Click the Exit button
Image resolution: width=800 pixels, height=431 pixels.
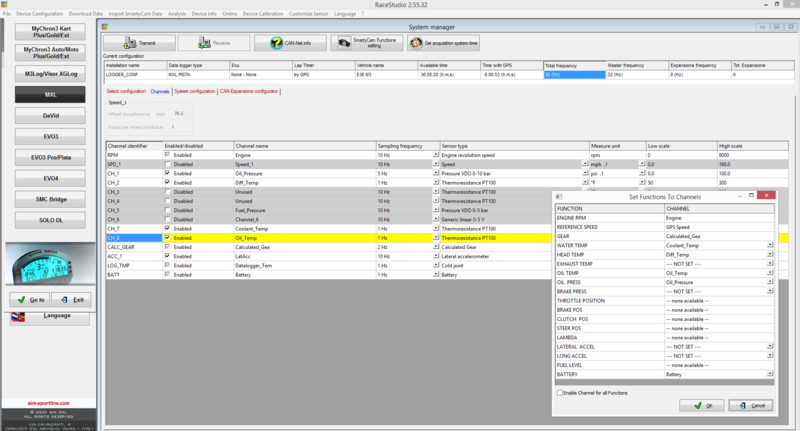[x=71, y=299]
